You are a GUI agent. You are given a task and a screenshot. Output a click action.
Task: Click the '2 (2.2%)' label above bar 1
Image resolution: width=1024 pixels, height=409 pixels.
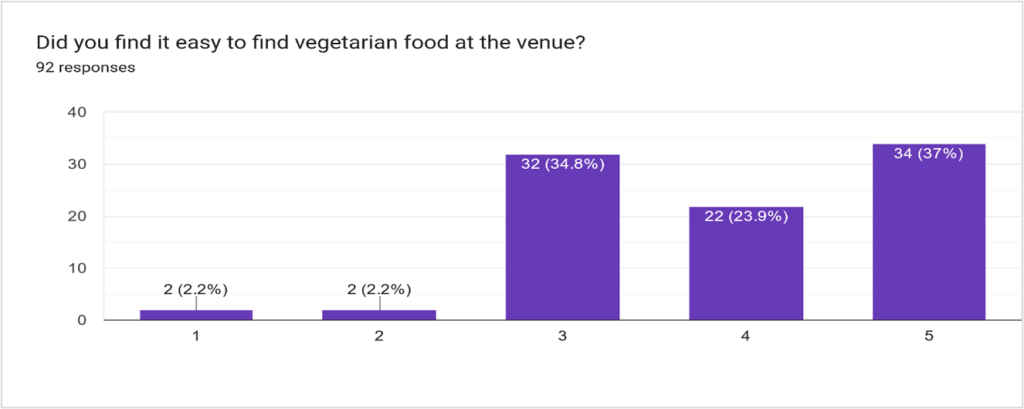pyautogui.click(x=196, y=289)
